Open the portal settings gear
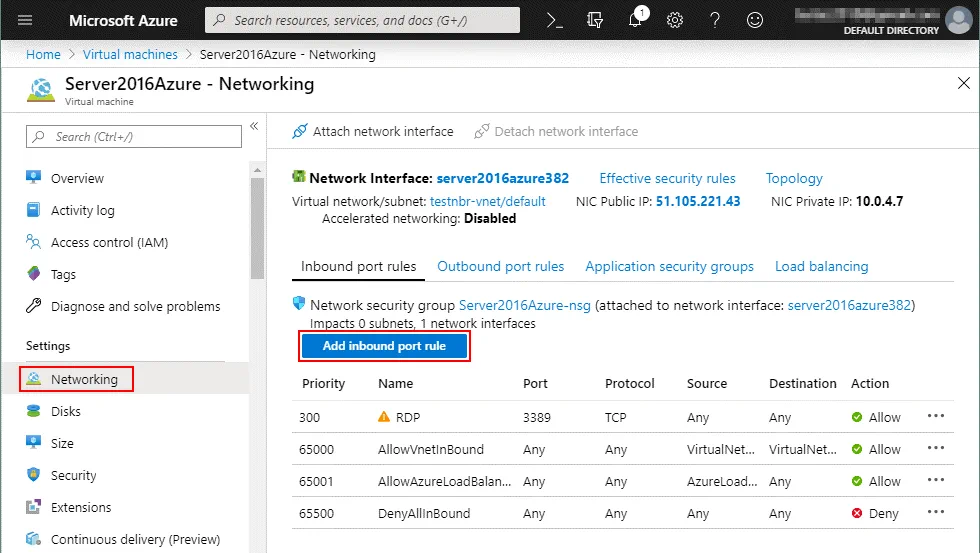This screenshot has height=553, width=980. click(x=675, y=20)
